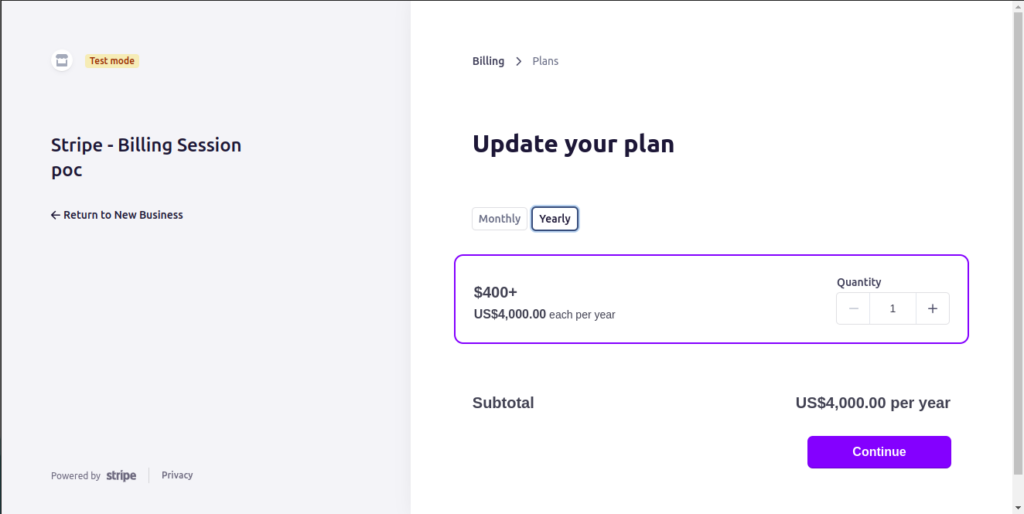This screenshot has width=1024, height=514.
Task: Click the Continue button
Action: (879, 452)
